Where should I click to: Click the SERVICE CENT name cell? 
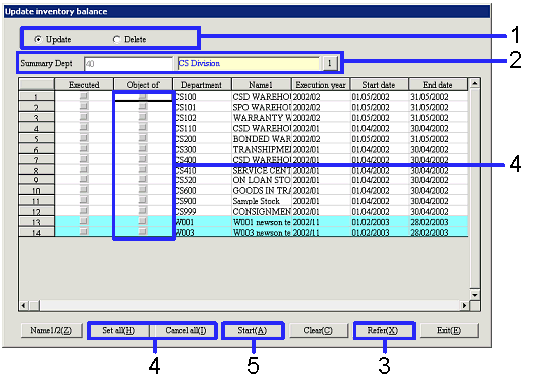[262, 170]
